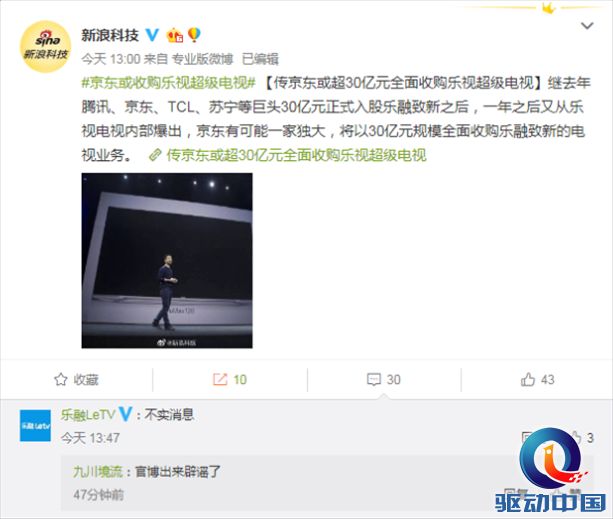Click the post timestamp 今天 13:00
Viewport: 613px width, 519px height.
pyautogui.click(x=111, y=59)
